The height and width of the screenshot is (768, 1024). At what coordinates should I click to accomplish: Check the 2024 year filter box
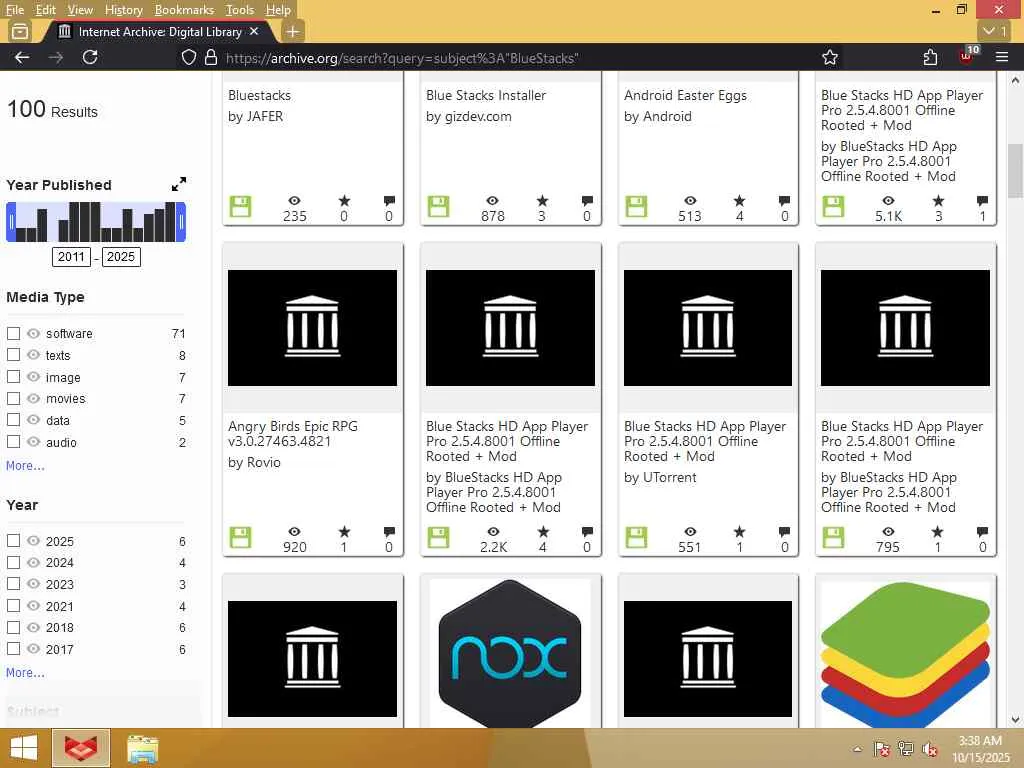coord(13,562)
